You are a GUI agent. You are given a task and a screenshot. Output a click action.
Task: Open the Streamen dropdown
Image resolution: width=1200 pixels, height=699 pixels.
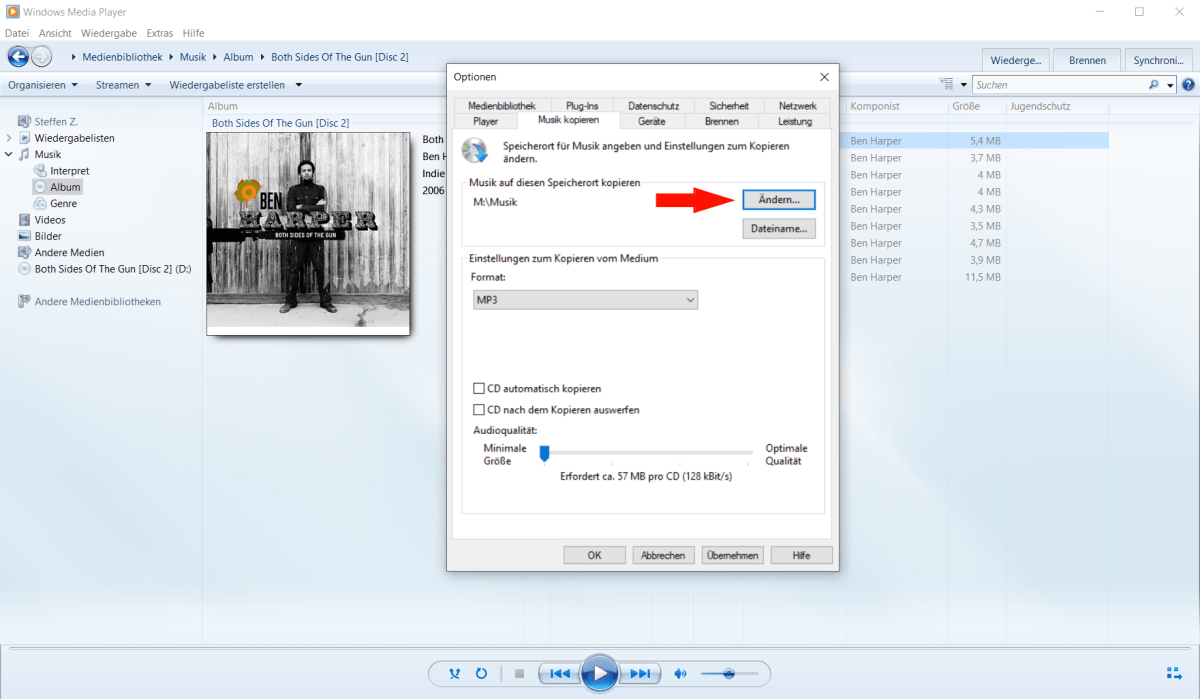(123, 85)
